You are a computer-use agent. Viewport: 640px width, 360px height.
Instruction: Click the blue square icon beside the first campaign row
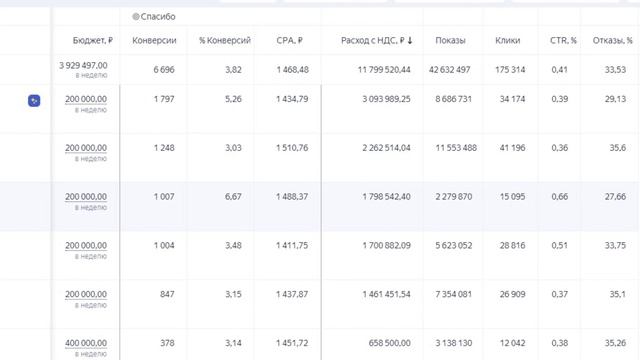pos(34,100)
